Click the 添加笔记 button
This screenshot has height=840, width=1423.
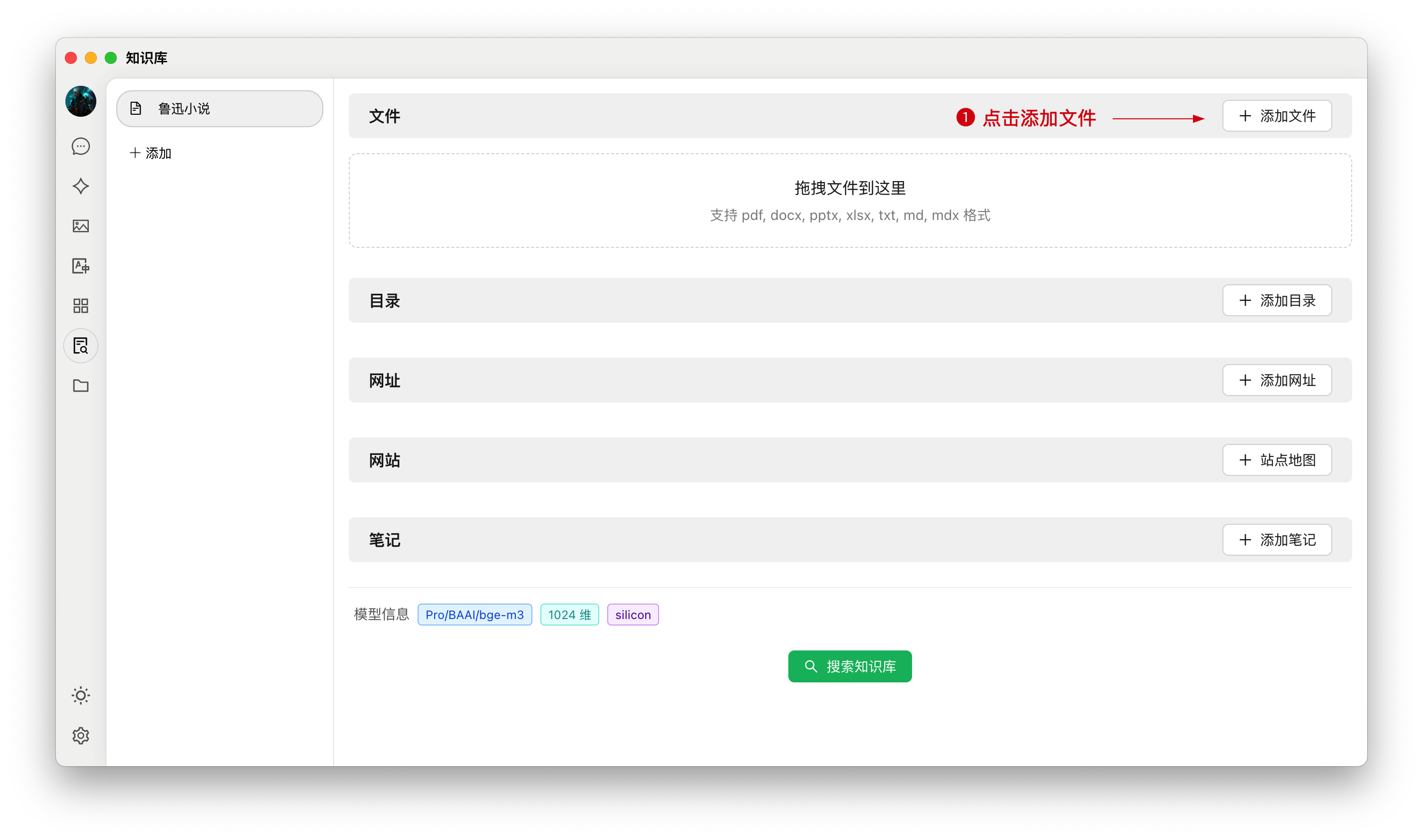point(1276,540)
